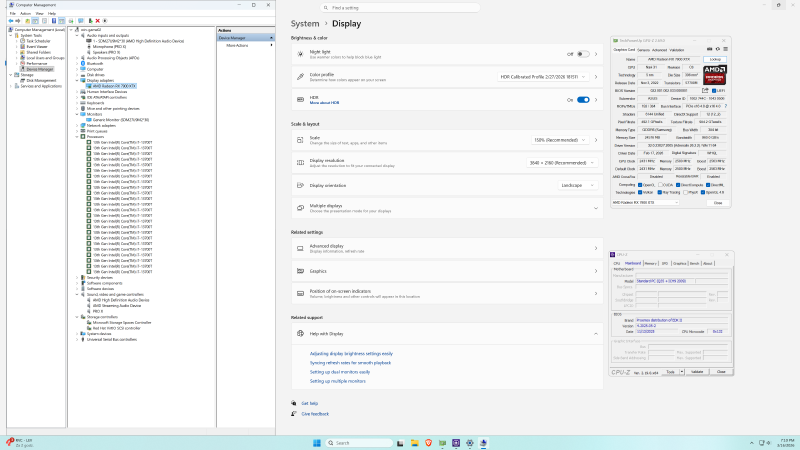
Task: Select AMD Radeon RX 7900 XTX device
Action: [114, 86]
